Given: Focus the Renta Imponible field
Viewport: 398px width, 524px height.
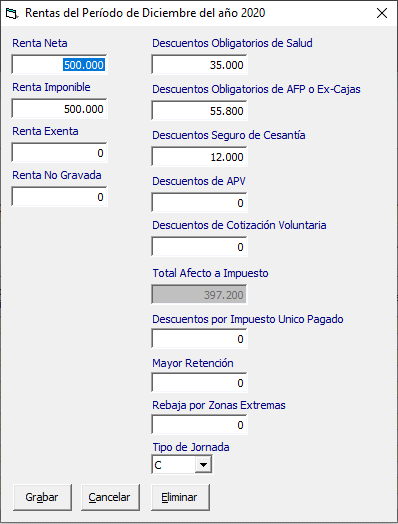Looking at the screenshot, I should tap(59, 109).
